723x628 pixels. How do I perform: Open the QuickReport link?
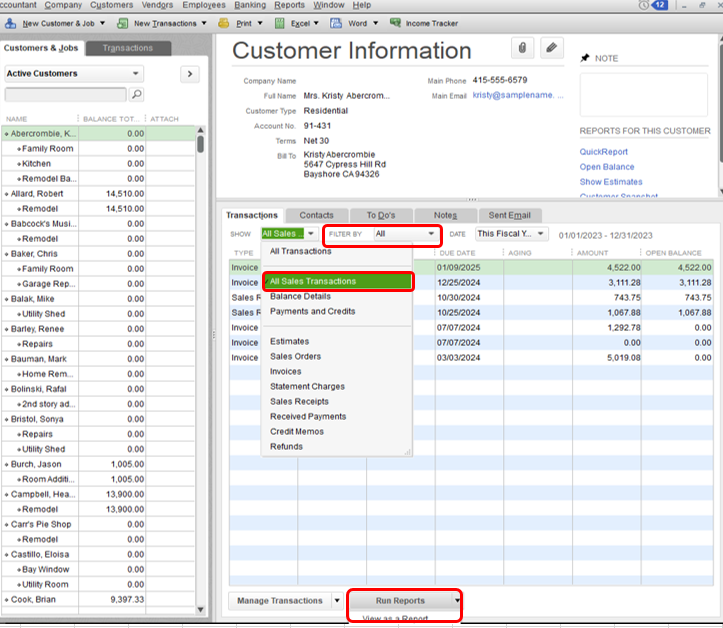coord(604,153)
